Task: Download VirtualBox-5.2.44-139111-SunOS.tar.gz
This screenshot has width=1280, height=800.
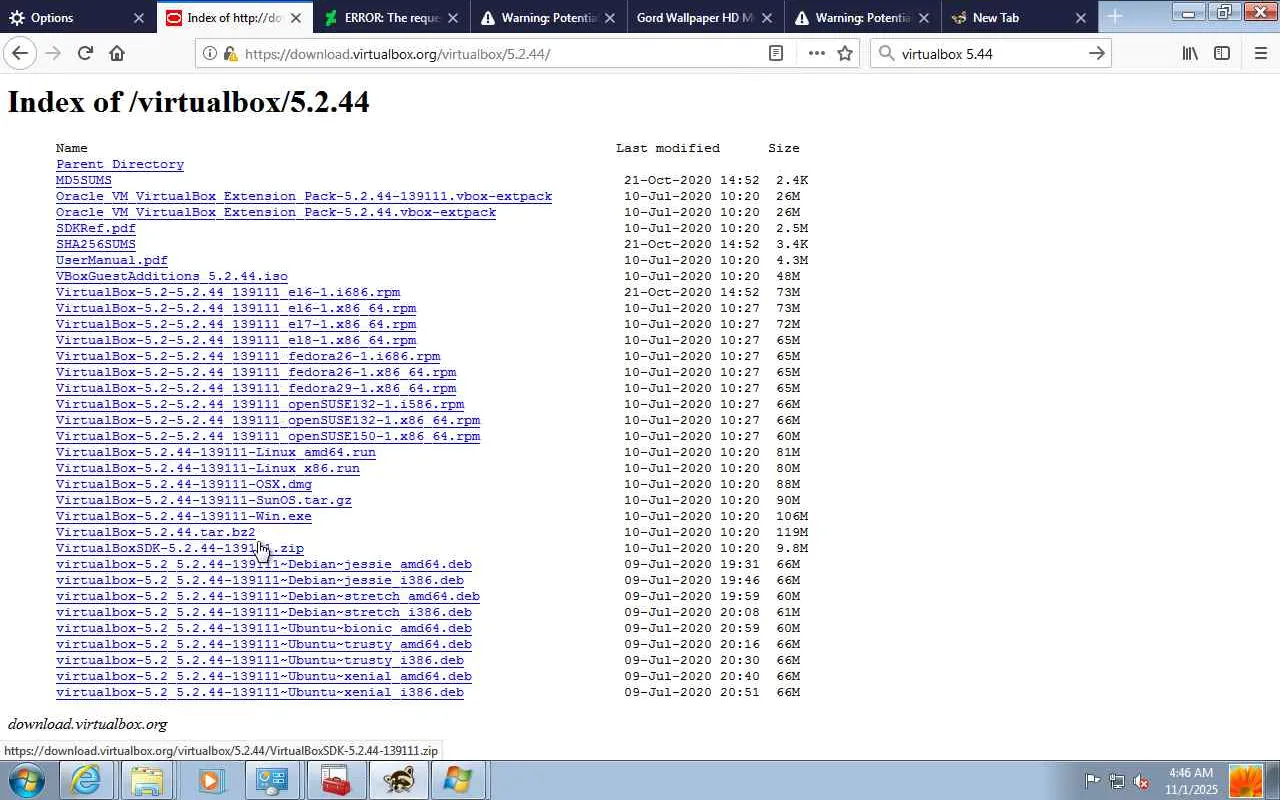Action: [204, 500]
